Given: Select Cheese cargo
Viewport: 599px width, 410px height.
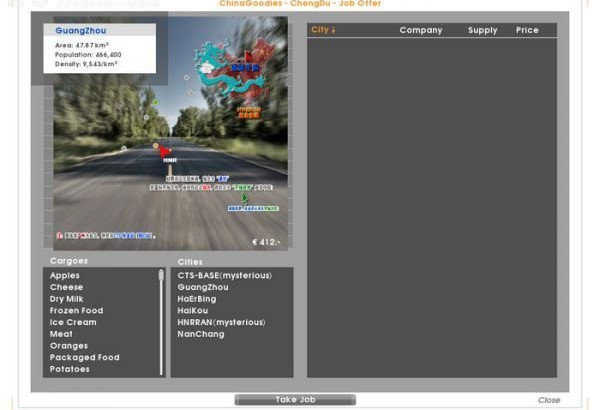Looking at the screenshot, I should coord(66,287).
